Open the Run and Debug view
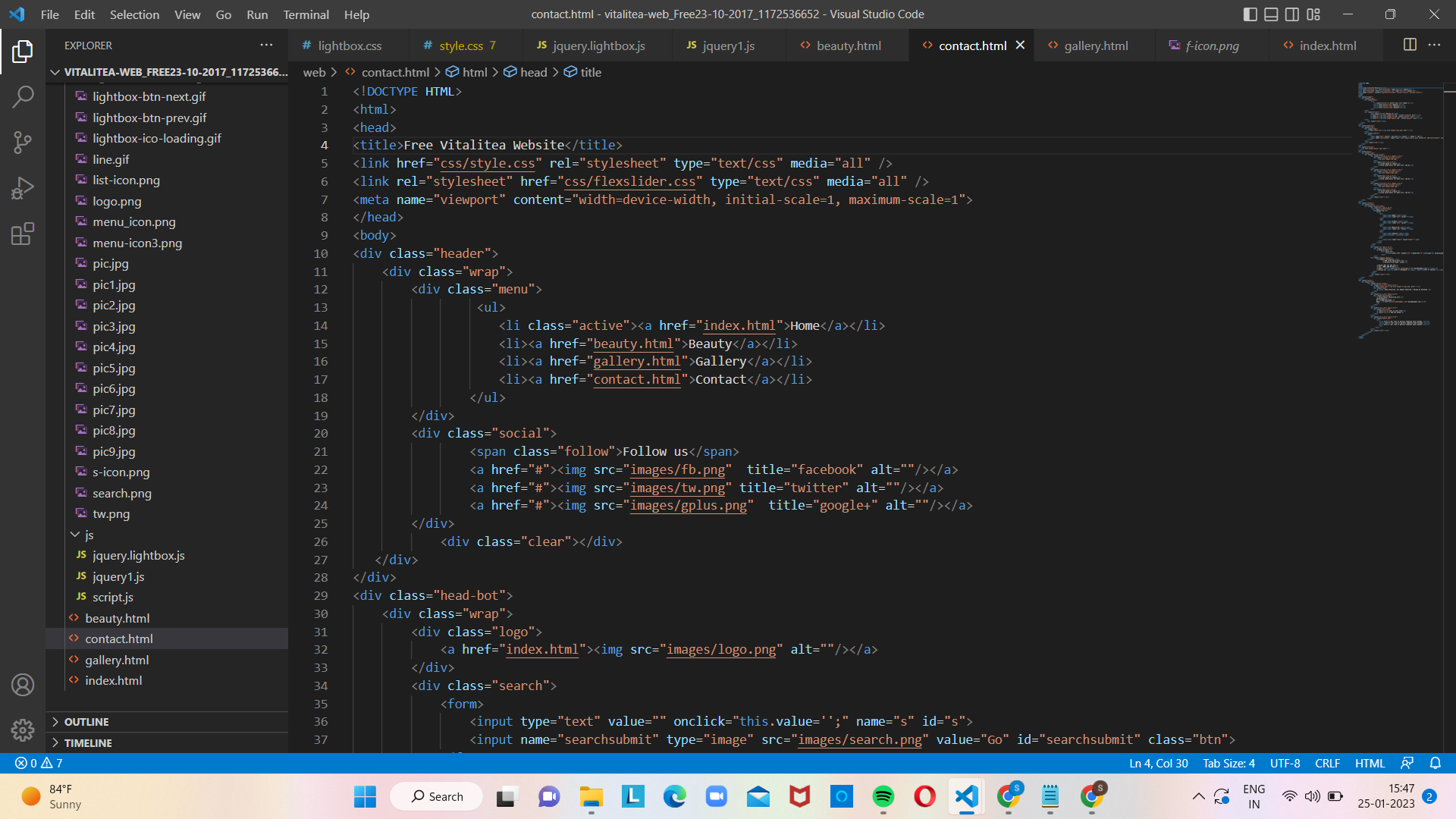Screen dimensions: 1456x819 click(23, 187)
